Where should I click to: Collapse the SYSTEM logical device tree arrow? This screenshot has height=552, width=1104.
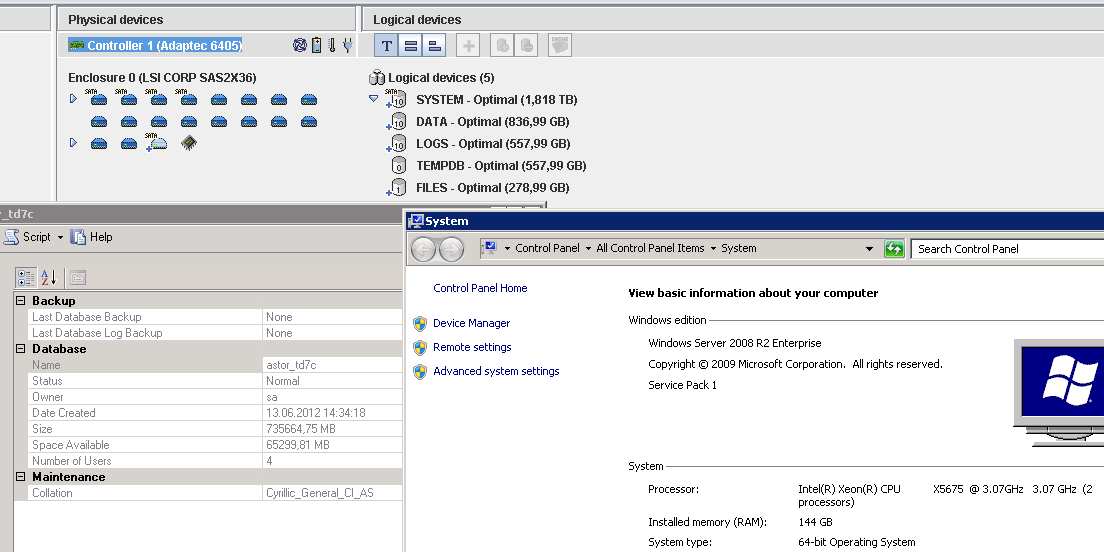coord(374,99)
